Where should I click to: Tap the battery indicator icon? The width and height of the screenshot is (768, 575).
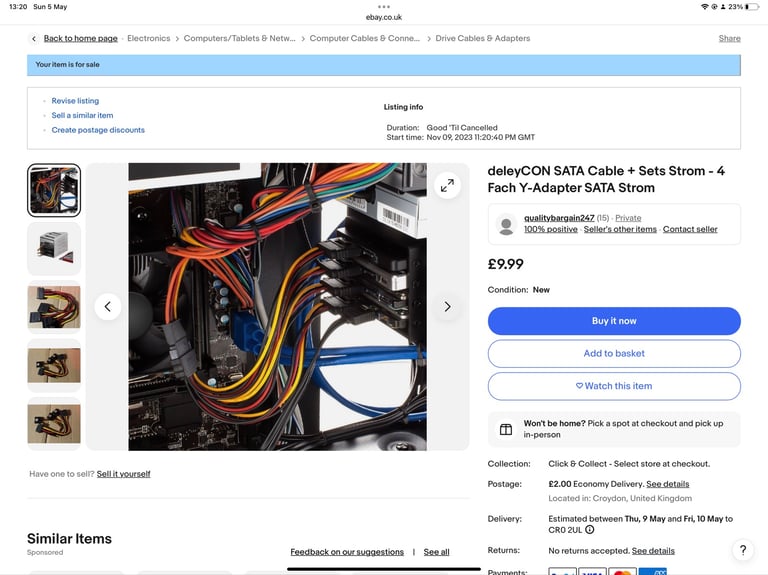point(753,7)
